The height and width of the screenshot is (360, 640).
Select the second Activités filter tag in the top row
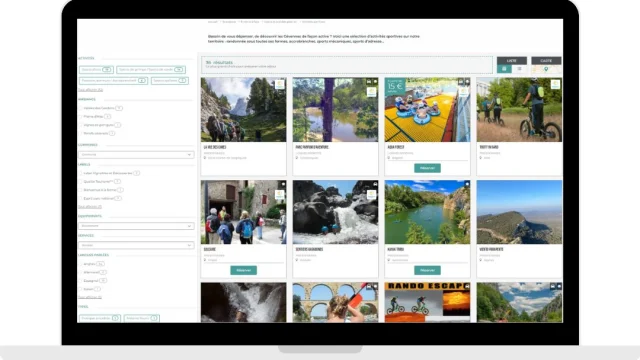151,70
